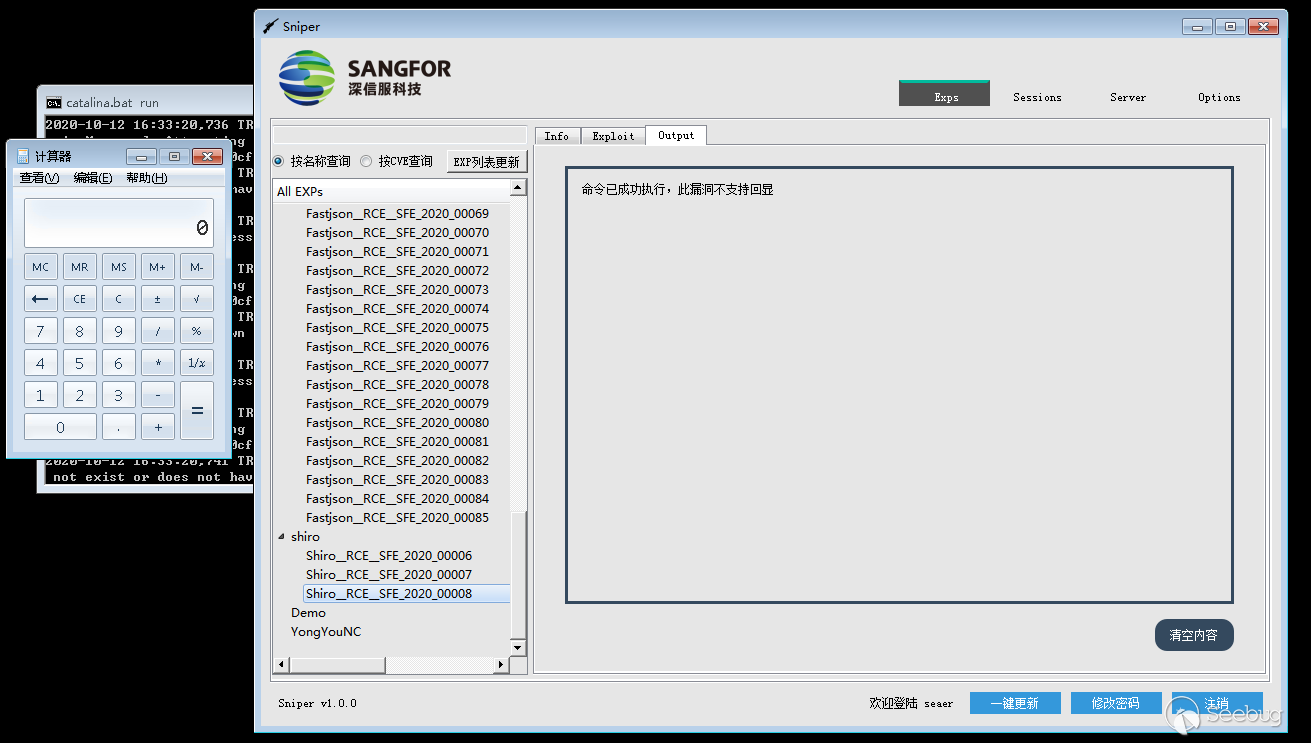Show the Info tab

pyautogui.click(x=557, y=136)
